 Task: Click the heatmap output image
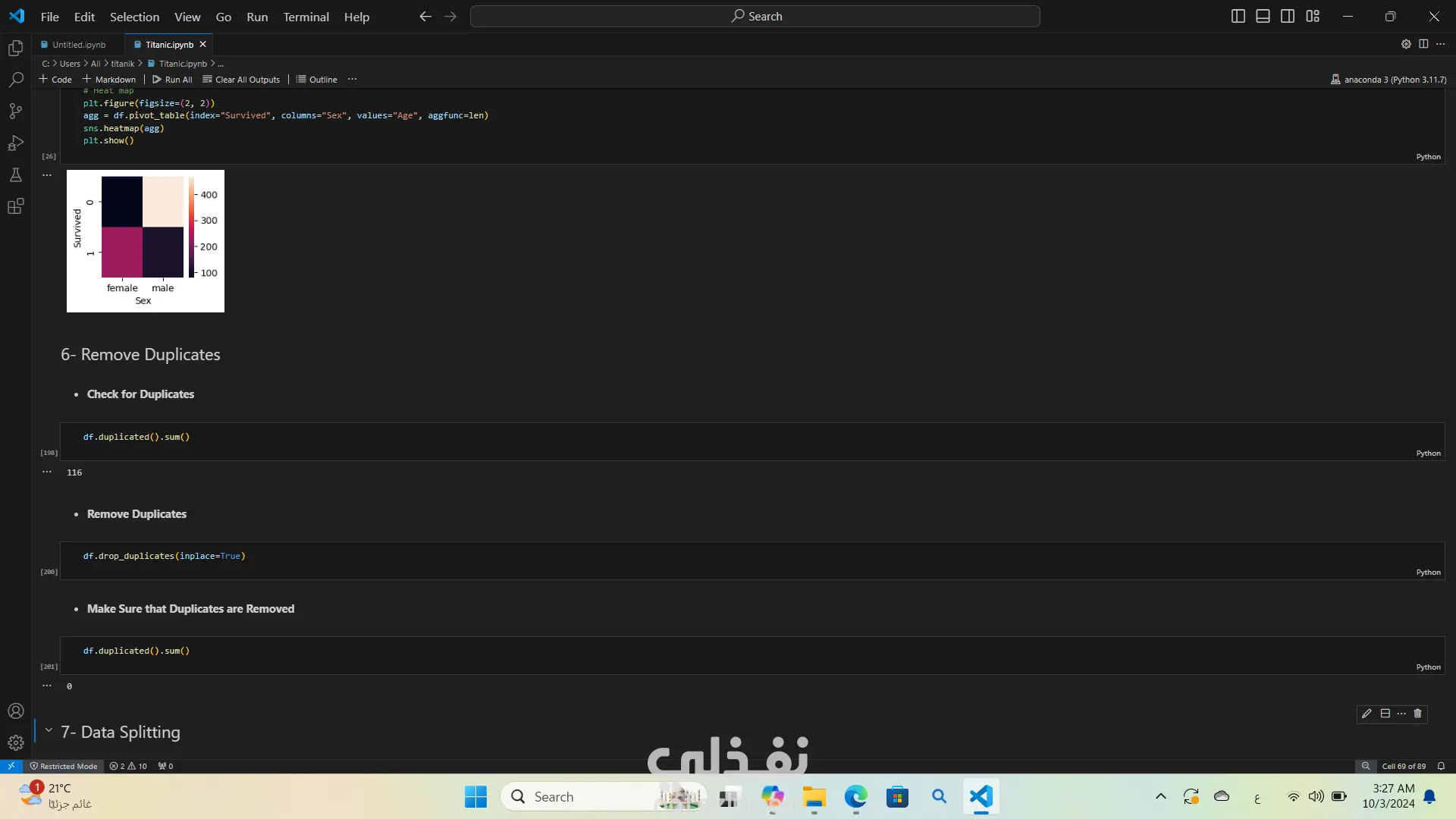tap(146, 241)
